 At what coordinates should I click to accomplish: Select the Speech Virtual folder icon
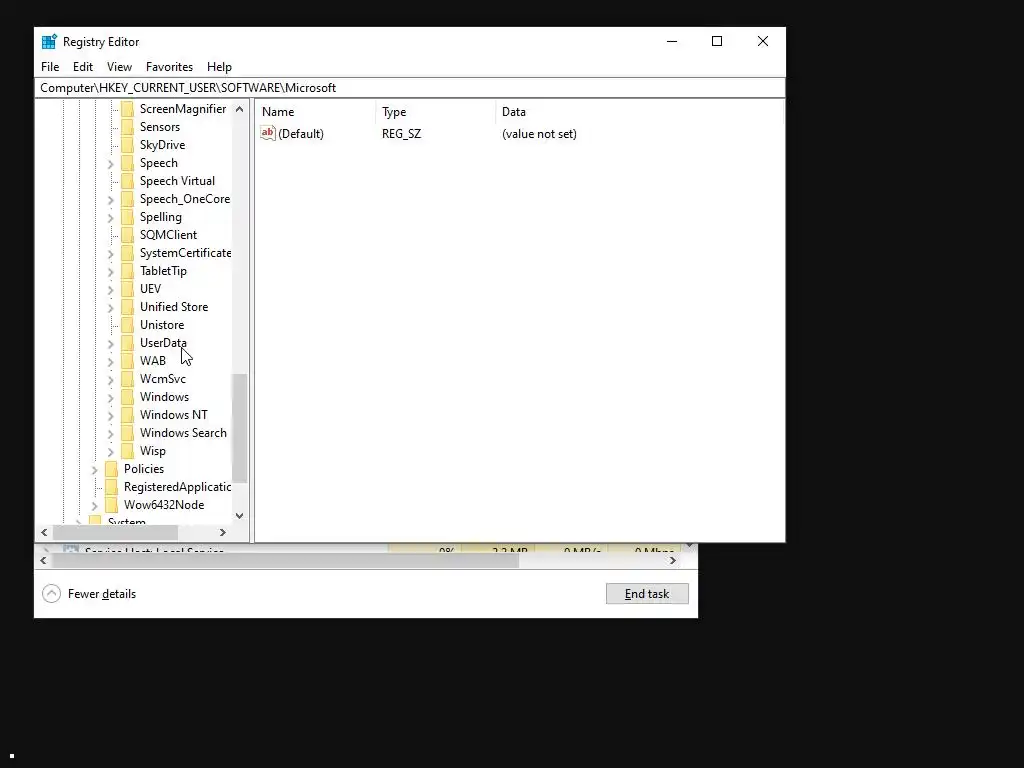click(128, 181)
